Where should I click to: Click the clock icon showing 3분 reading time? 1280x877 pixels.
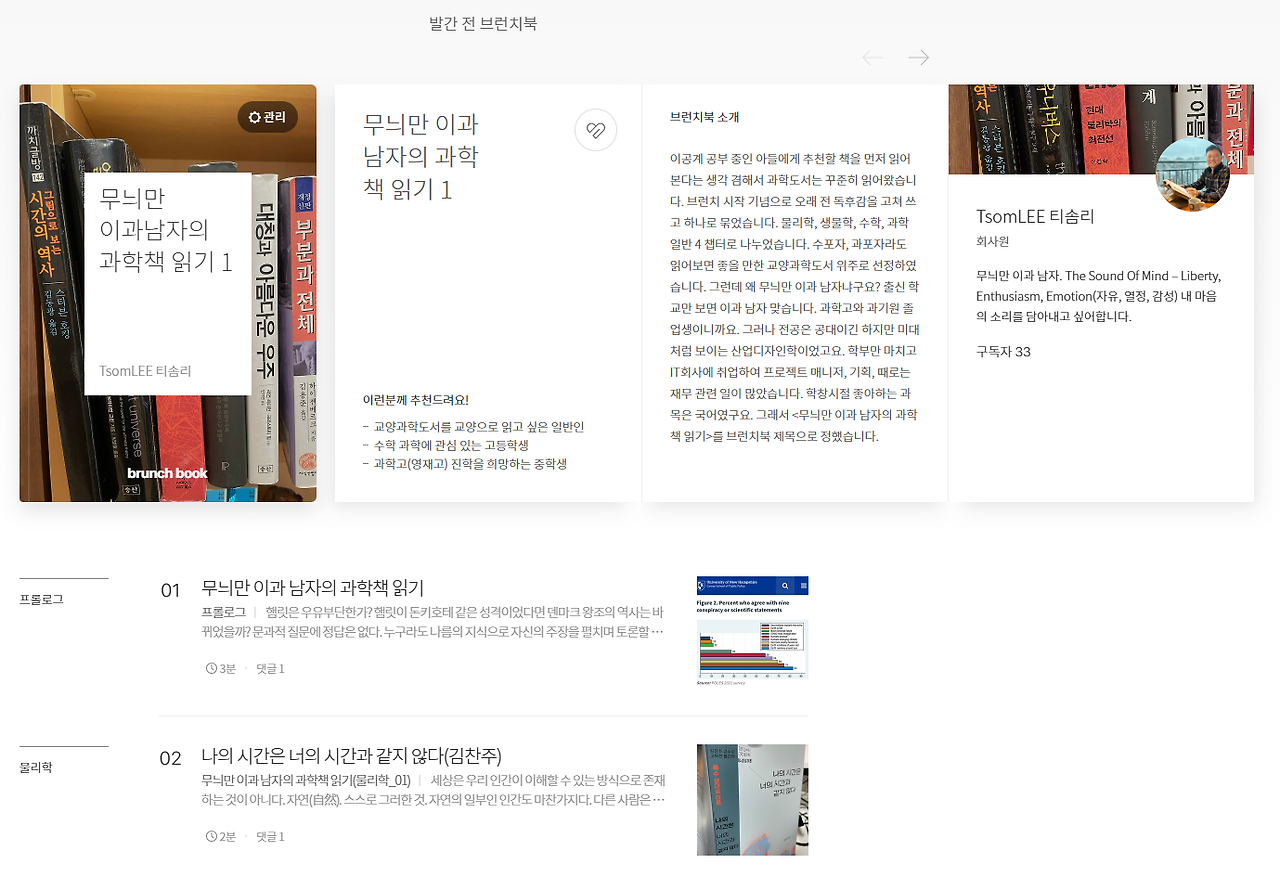click(210, 668)
